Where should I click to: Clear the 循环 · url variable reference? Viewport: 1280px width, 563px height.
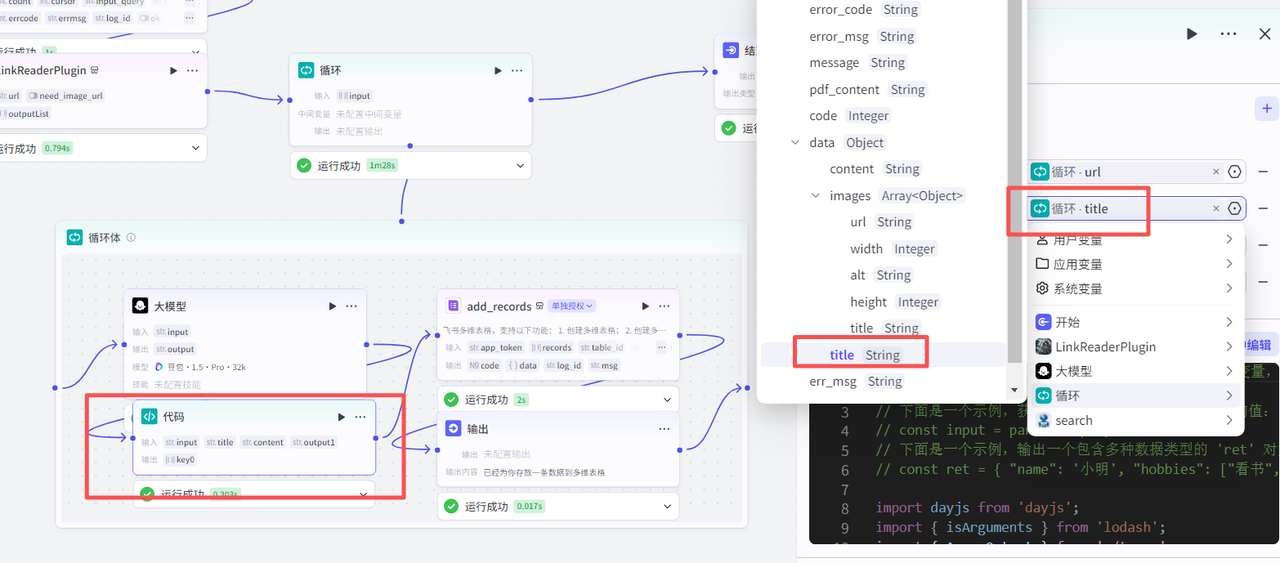pos(1216,172)
